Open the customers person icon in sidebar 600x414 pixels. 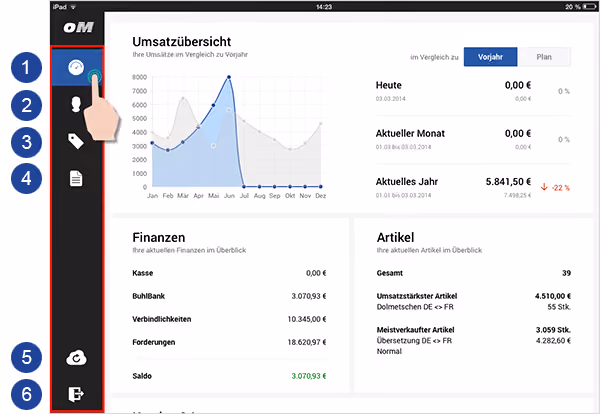pyautogui.click(x=76, y=104)
